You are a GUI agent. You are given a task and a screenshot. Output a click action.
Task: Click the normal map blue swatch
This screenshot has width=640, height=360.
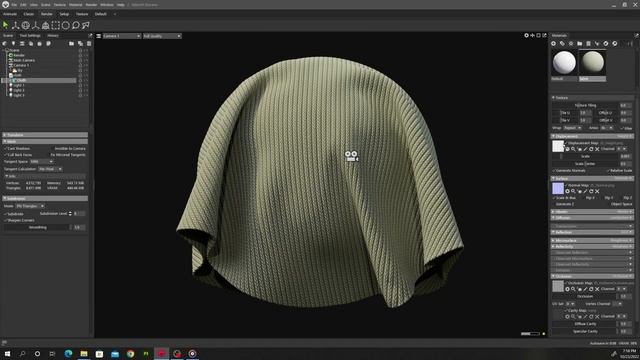558,188
